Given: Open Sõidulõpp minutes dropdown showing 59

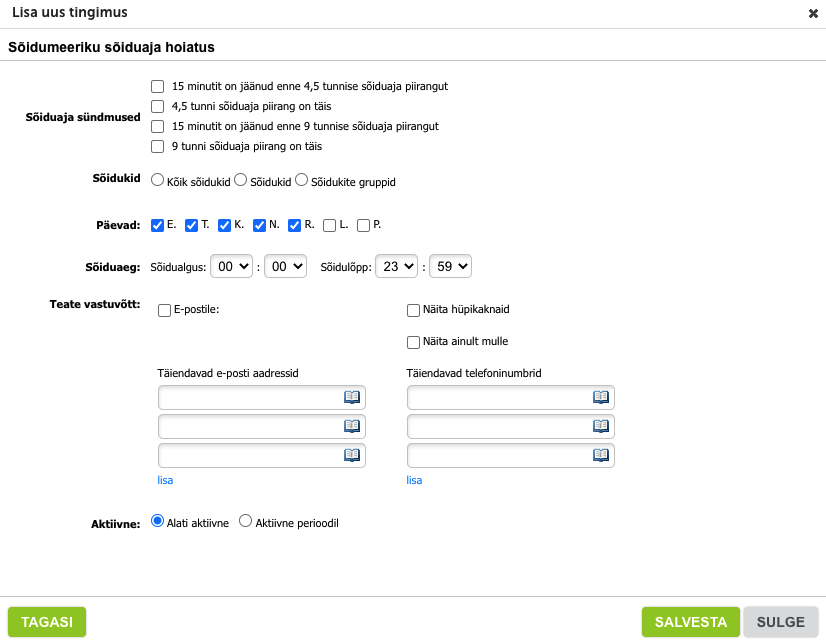Looking at the screenshot, I should [x=450, y=267].
